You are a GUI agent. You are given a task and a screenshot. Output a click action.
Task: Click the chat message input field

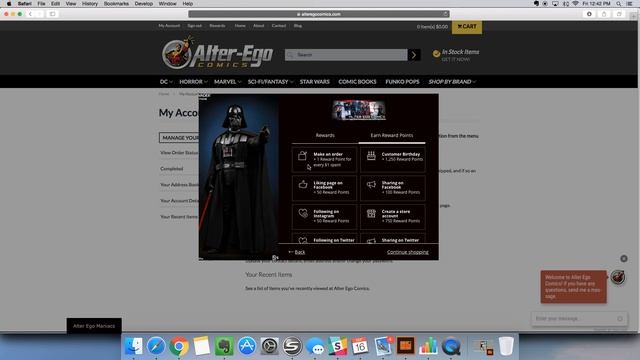(x=579, y=318)
